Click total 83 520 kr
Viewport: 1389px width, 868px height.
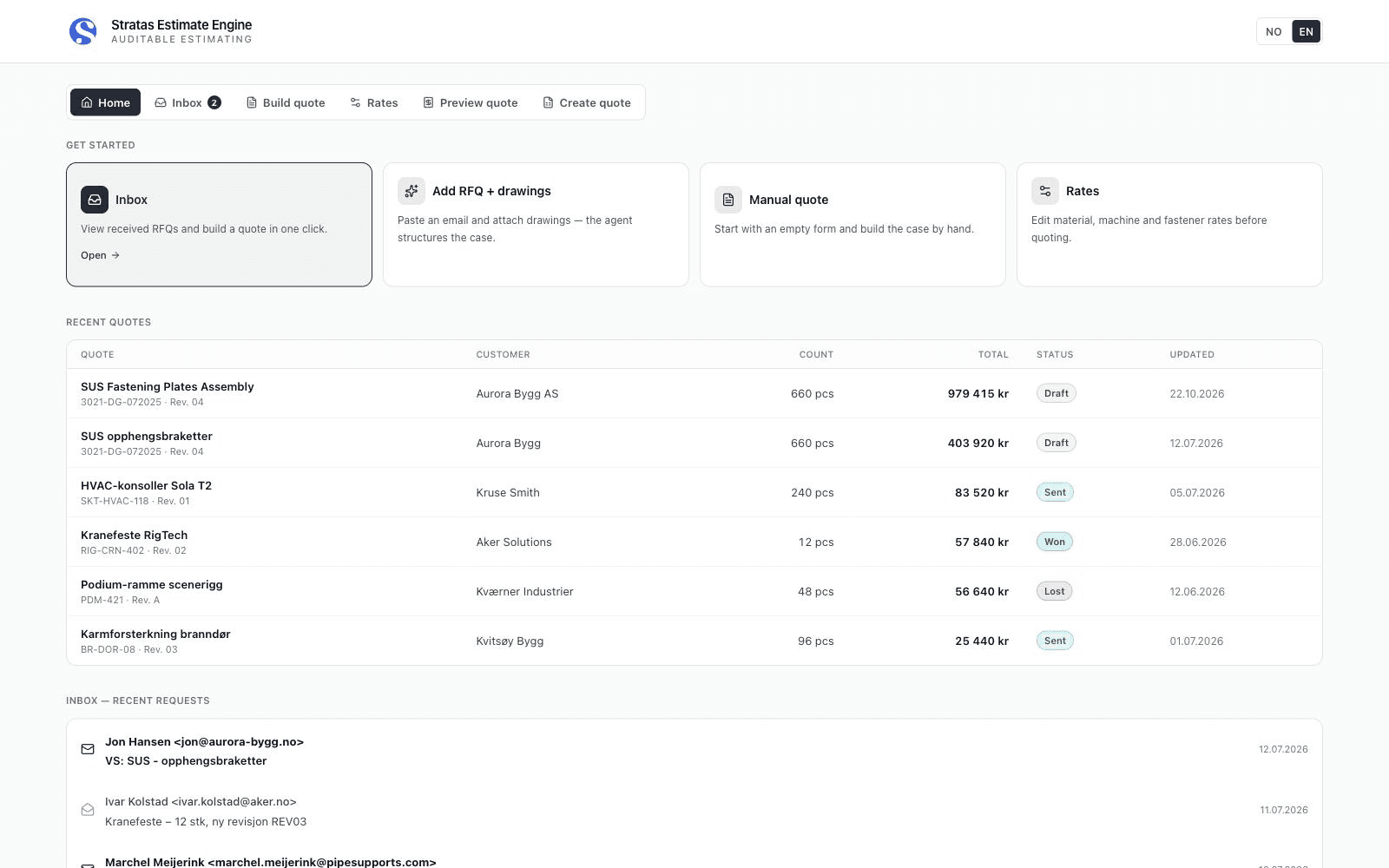(x=982, y=493)
